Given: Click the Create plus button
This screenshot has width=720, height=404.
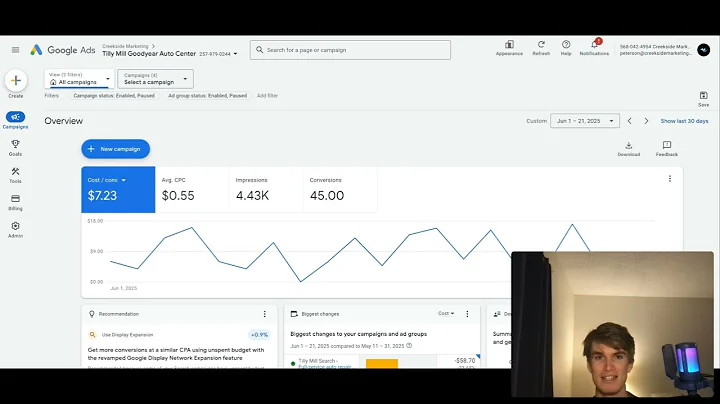Looking at the screenshot, I should [x=16, y=81].
